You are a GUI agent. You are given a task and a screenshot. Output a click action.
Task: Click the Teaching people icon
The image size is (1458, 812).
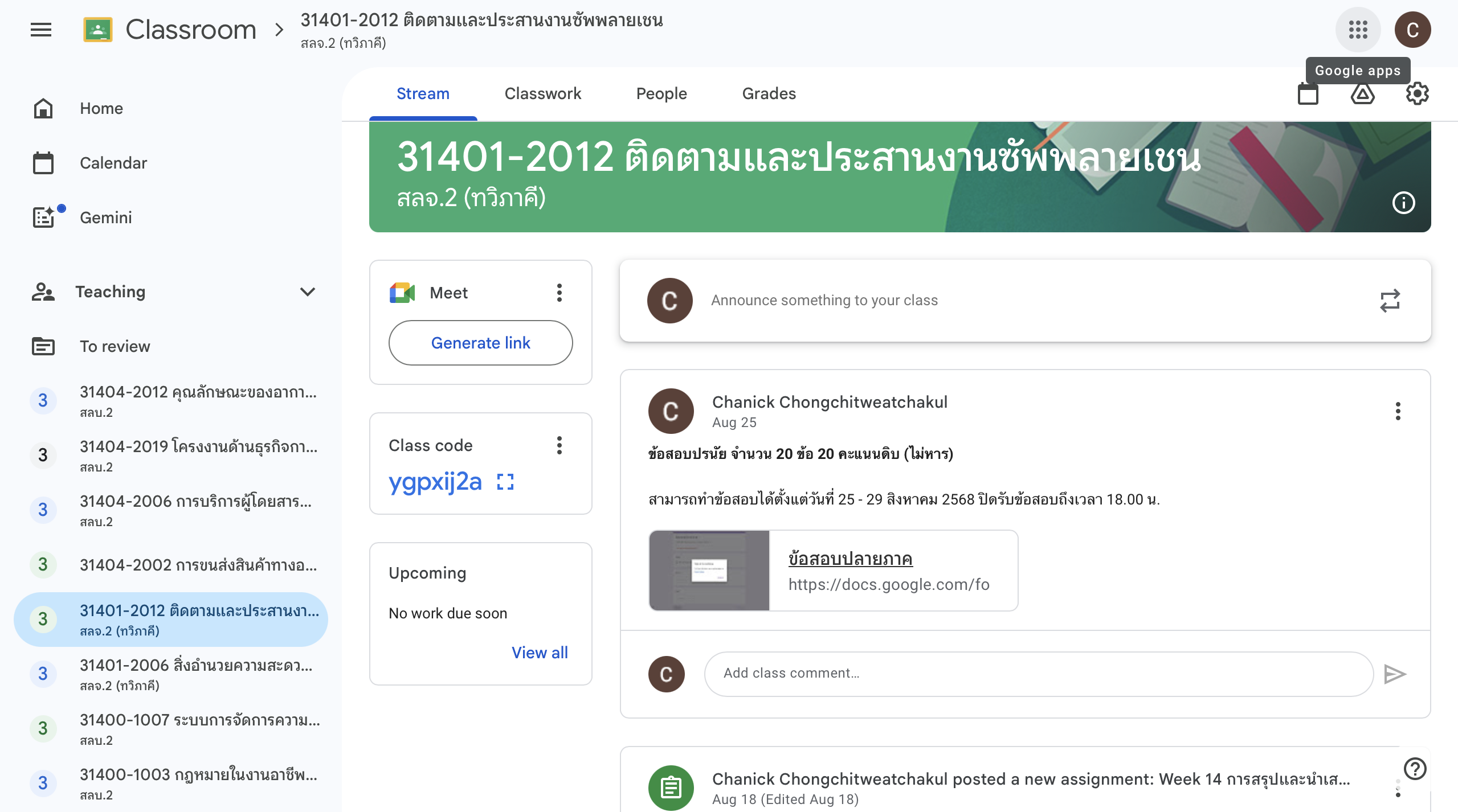(43, 292)
